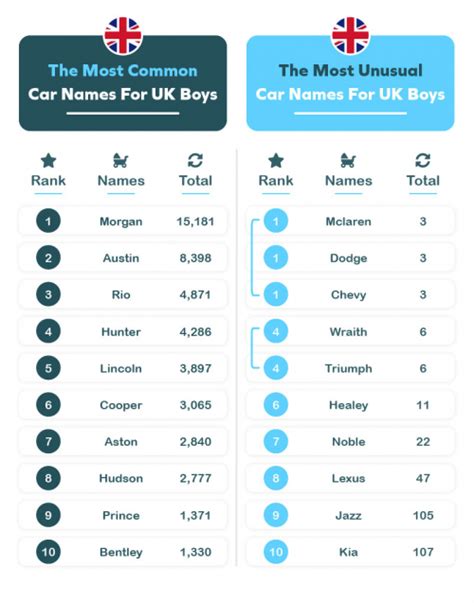Select the Lexus row in unusual names
The width and height of the screenshot is (474, 603).
350,478
